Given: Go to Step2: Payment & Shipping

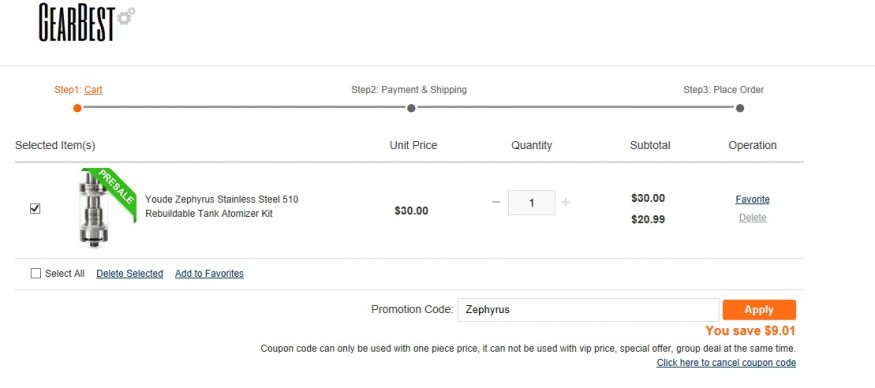Looking at the screenshot, I should 408,89.
